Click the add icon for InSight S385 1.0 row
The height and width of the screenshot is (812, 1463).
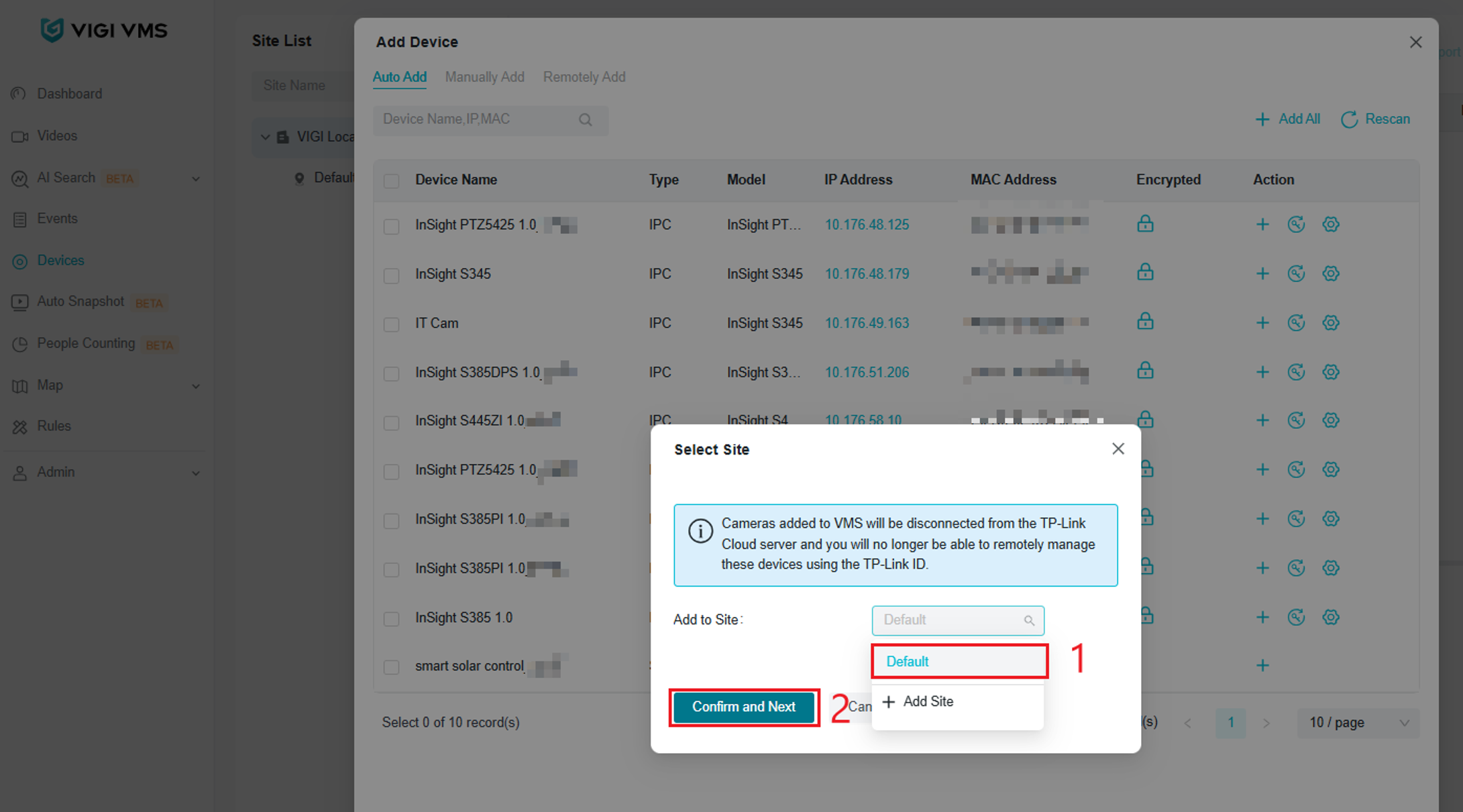point(1262,617)
